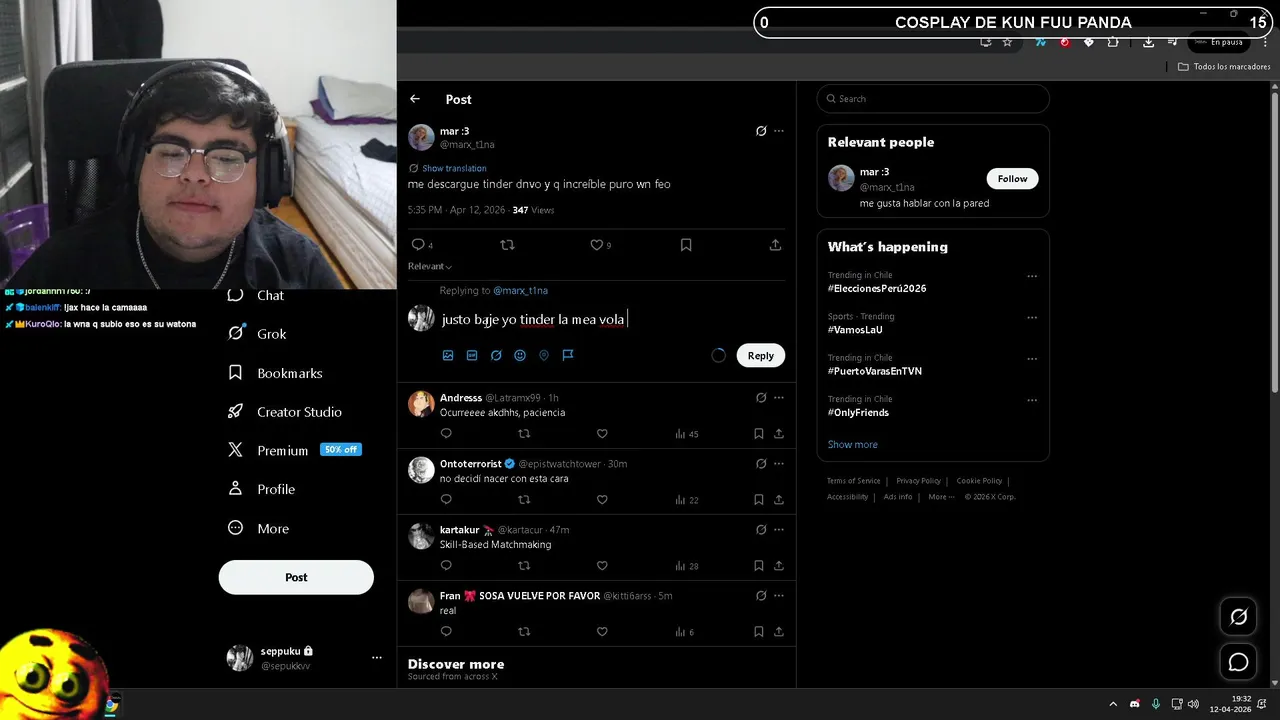The height and width of the screenshot is (720, 1280).
Task: Open Messages floating chat button
Action: [1238, 662]
